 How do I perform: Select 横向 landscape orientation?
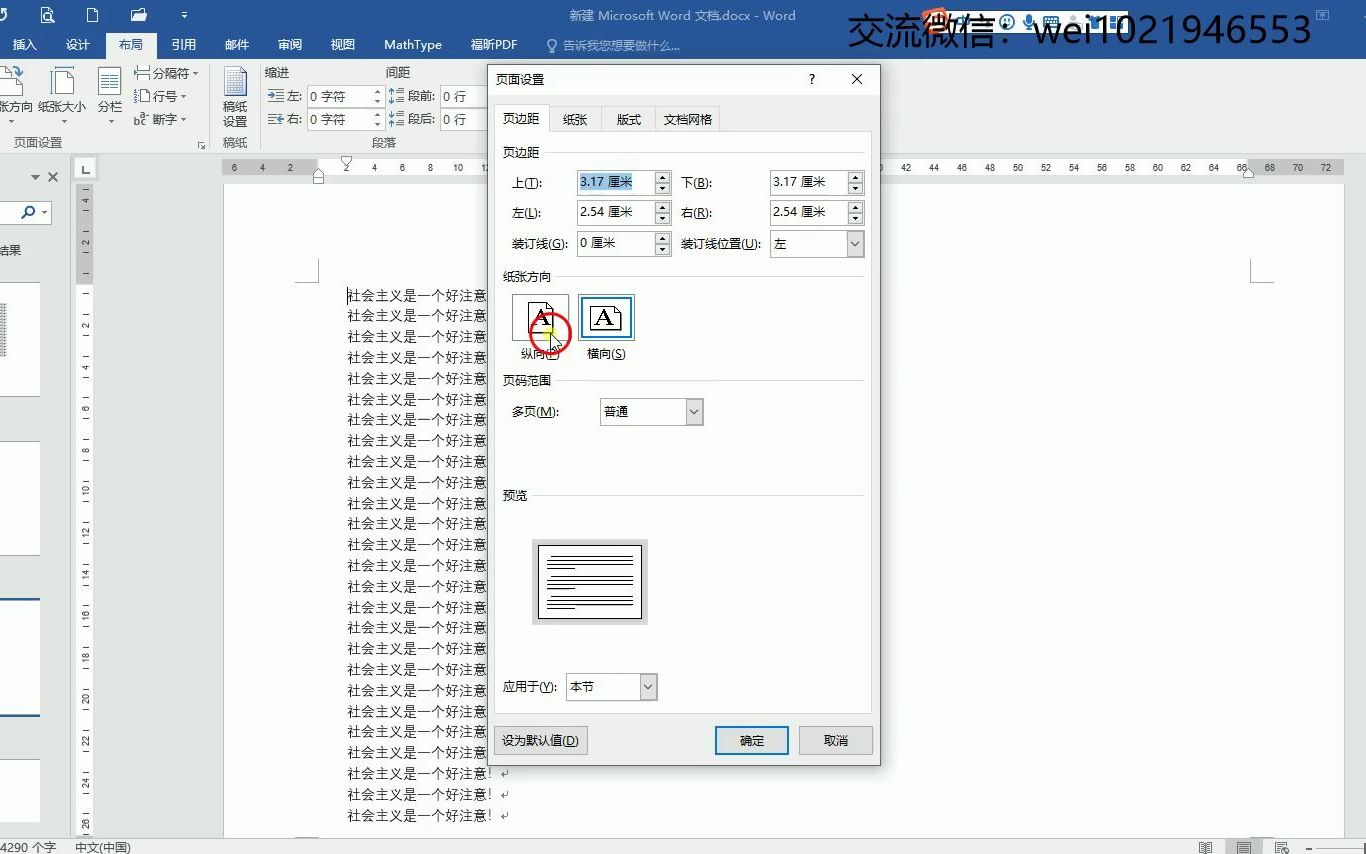(x=606, y=317)
